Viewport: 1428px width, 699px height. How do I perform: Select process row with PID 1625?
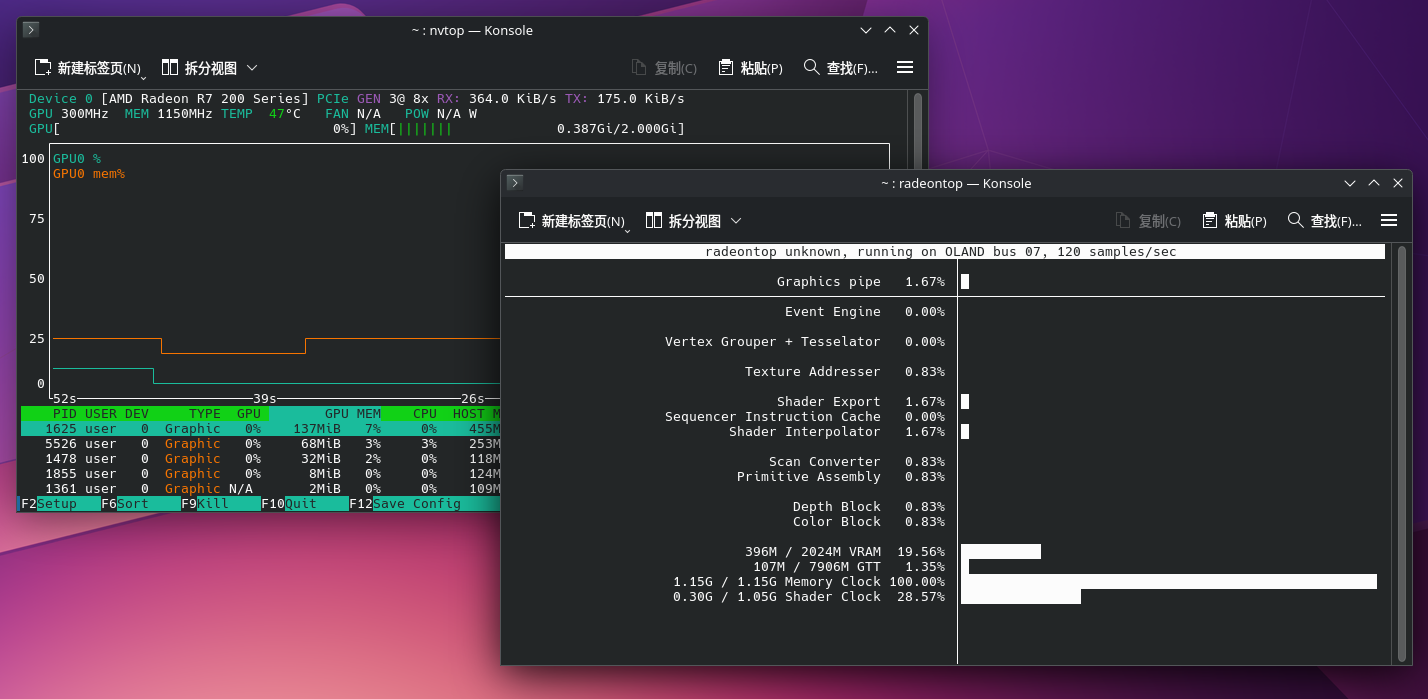(x=260, y=429)
